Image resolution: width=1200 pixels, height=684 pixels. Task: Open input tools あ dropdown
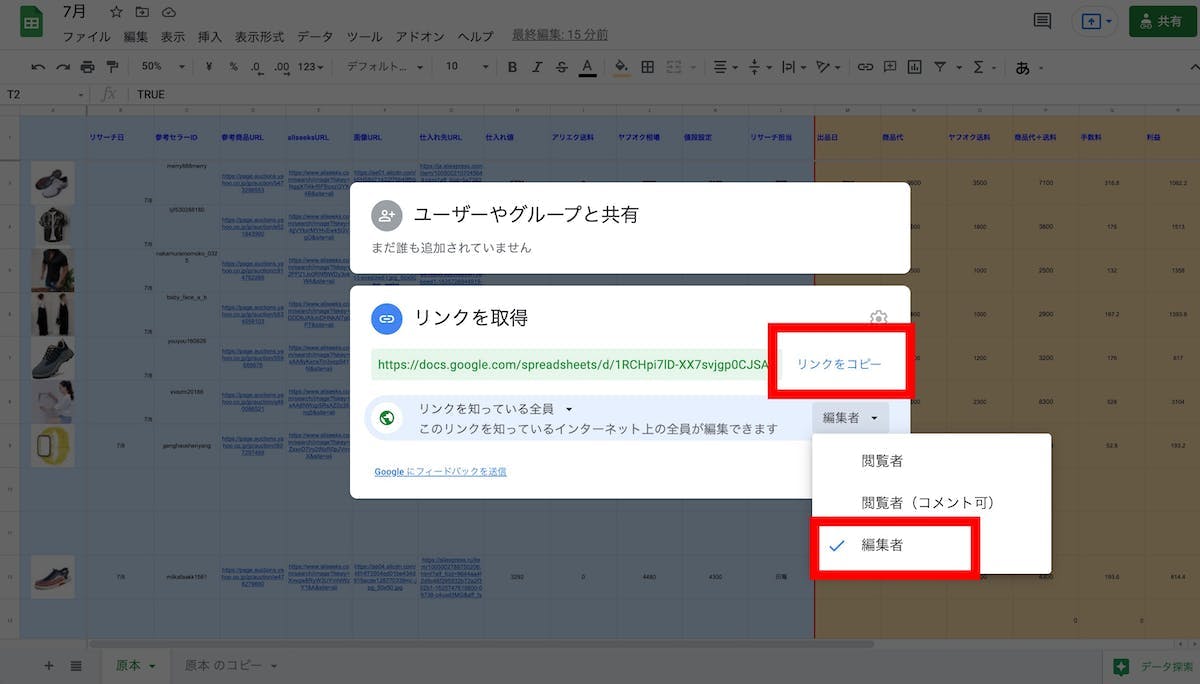click(1029, 67)
